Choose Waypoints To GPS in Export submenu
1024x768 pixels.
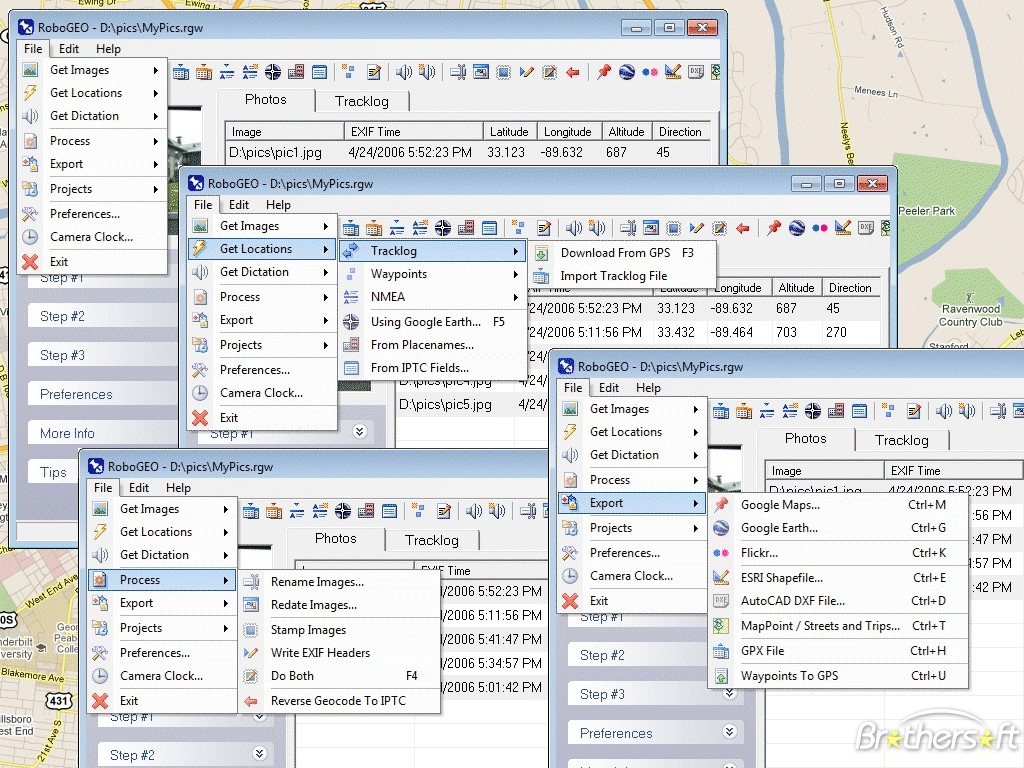click(x=839, y=676)
